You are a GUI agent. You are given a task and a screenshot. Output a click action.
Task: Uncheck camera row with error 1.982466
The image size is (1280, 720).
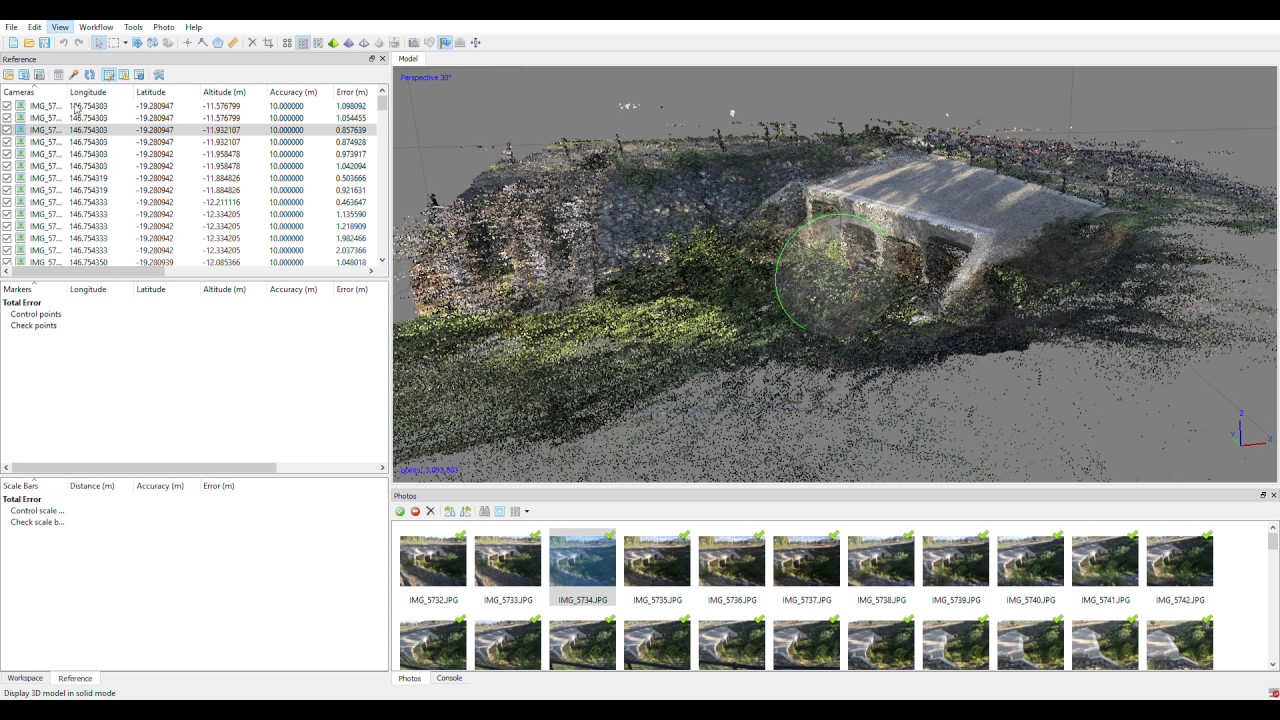coord(7,238)
